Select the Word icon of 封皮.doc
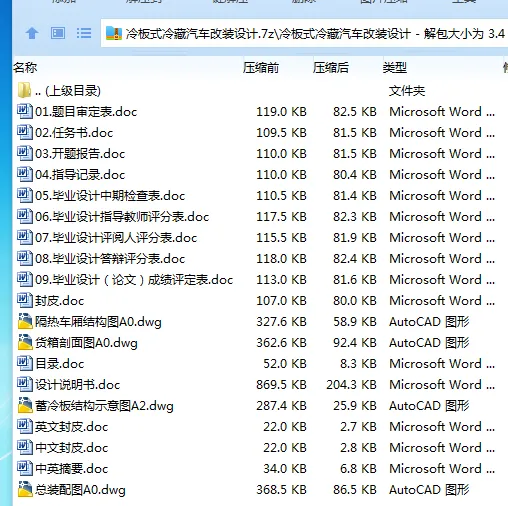This screenshot has height=506, width=508. tap(25, 300)
